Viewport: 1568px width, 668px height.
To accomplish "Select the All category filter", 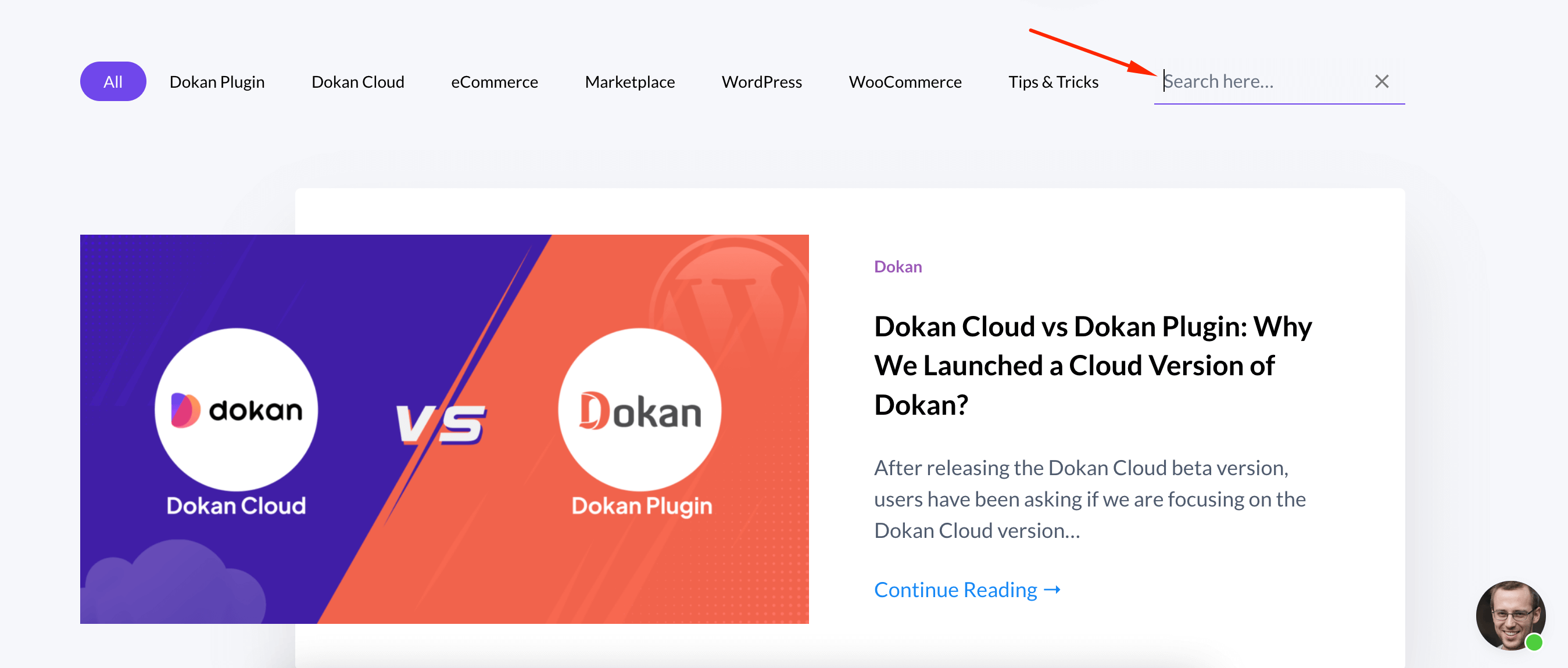I will click(x=113, y=81).
